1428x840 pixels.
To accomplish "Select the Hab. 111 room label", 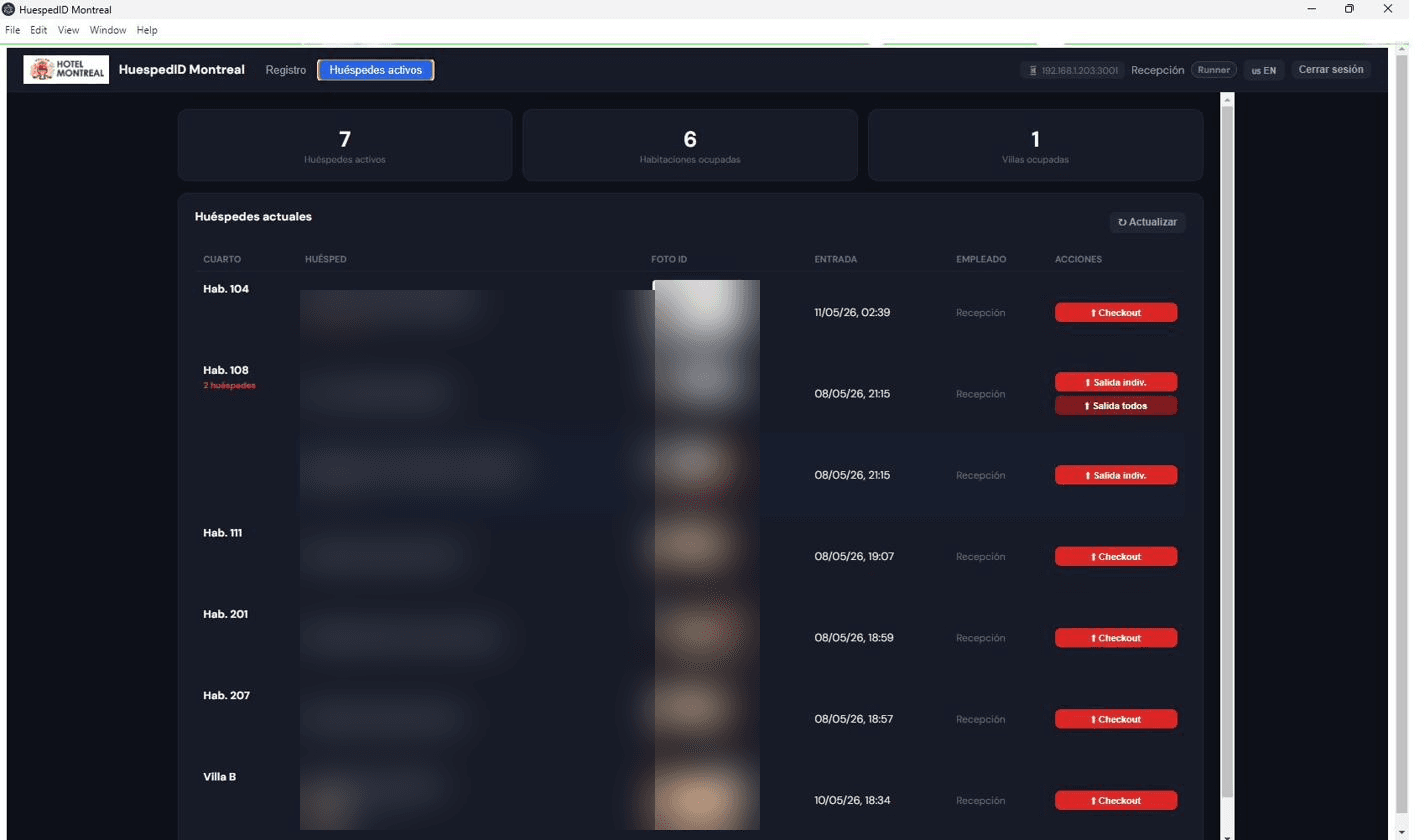I will pyautogui.click(x=222, y=533).
